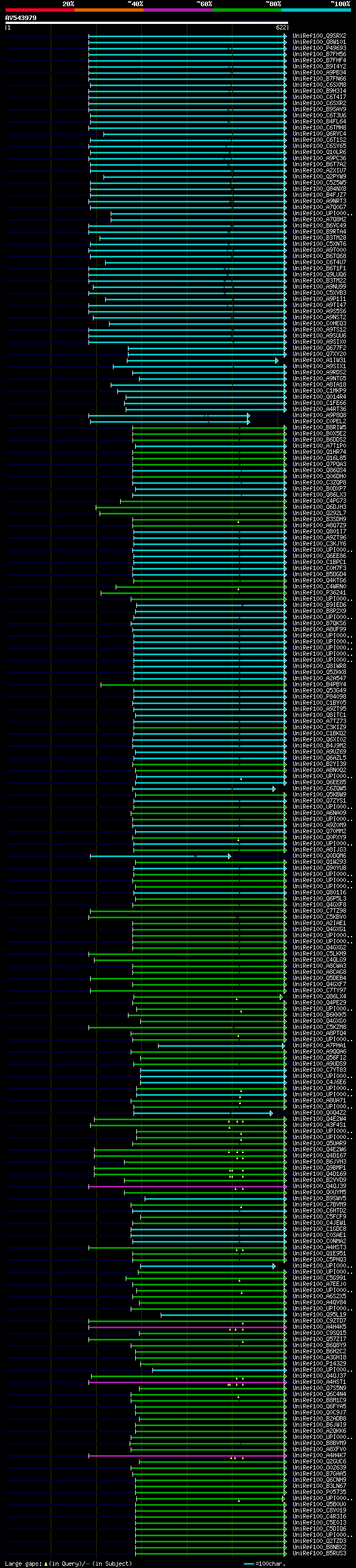Click the red 20% identity color segment
This screenshot has width=356, height=1568.
point(40,10)
